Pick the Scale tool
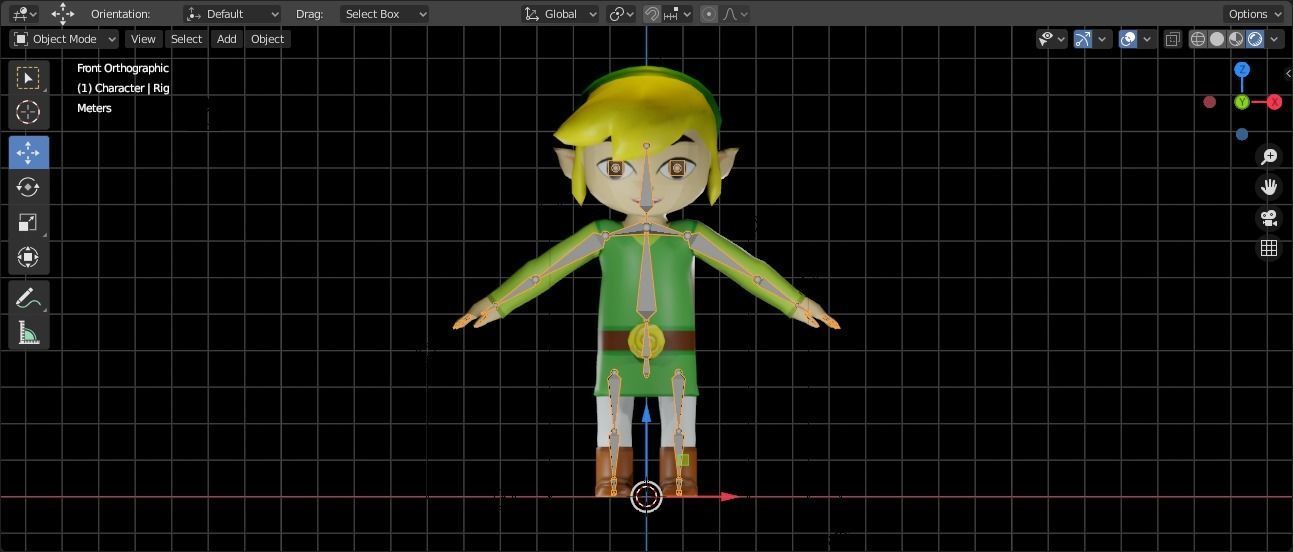This screenshot has width=1293, height=552. click(x=28, y=222)
